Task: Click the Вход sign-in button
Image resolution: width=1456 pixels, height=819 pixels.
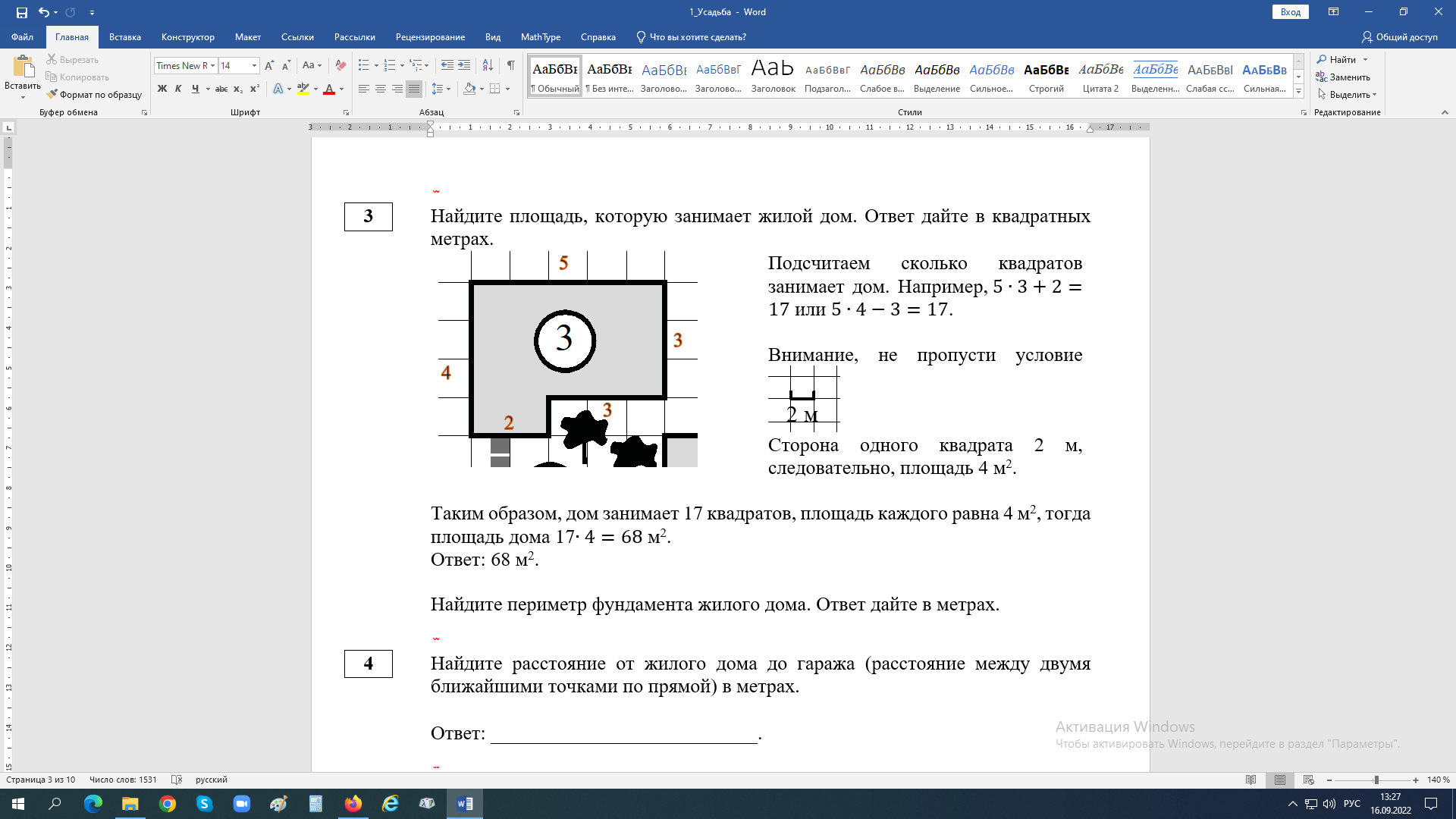Action: 1291,12
